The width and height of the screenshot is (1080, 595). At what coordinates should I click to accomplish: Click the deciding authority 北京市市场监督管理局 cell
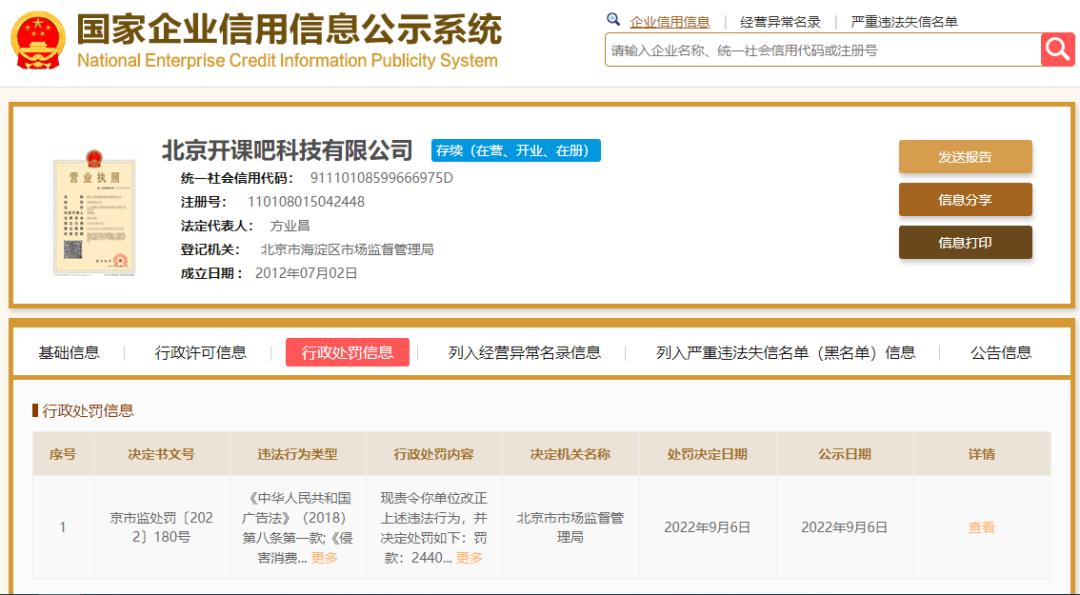570,528
